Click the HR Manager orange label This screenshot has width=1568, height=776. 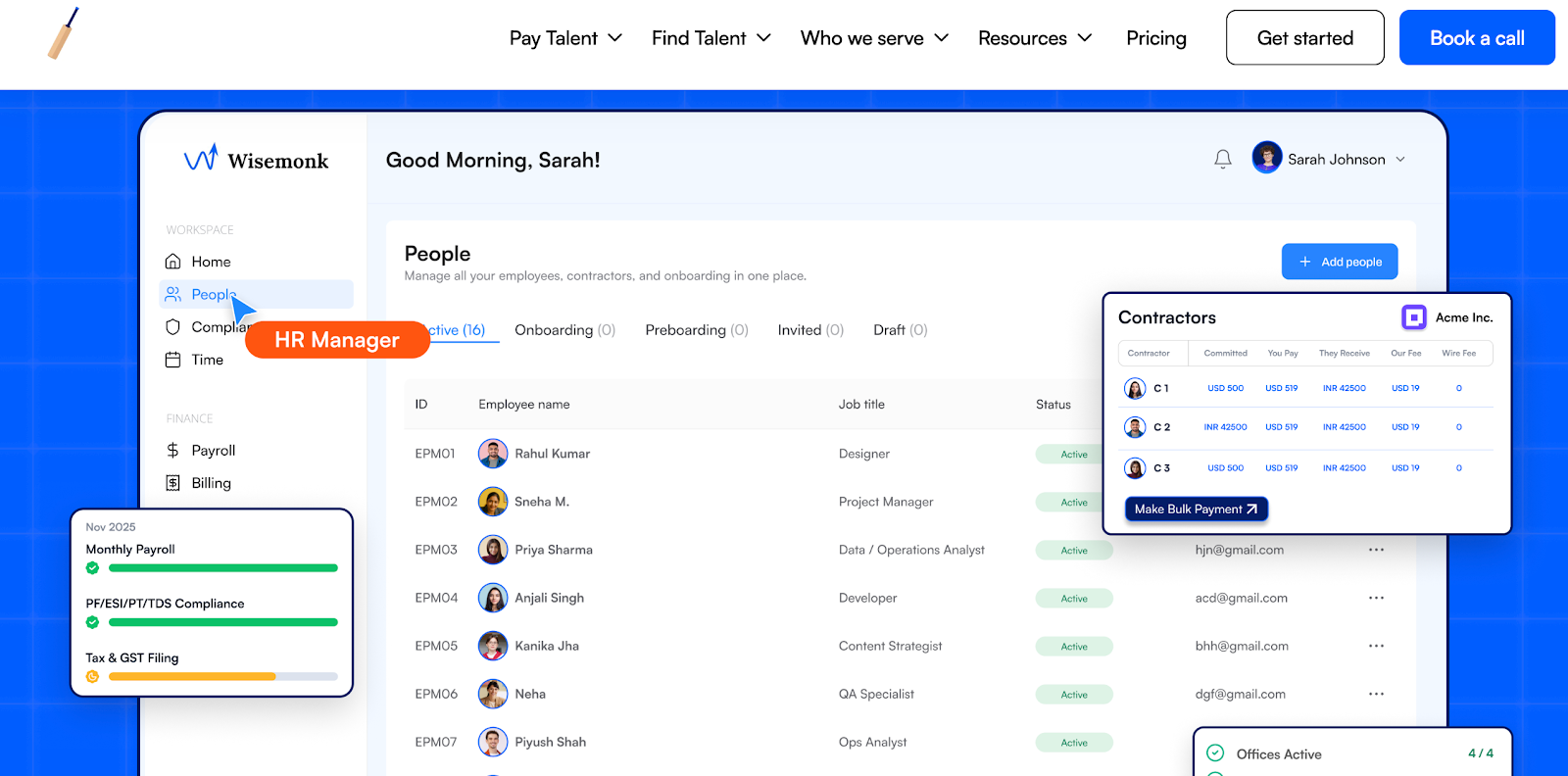click(337, 340)
